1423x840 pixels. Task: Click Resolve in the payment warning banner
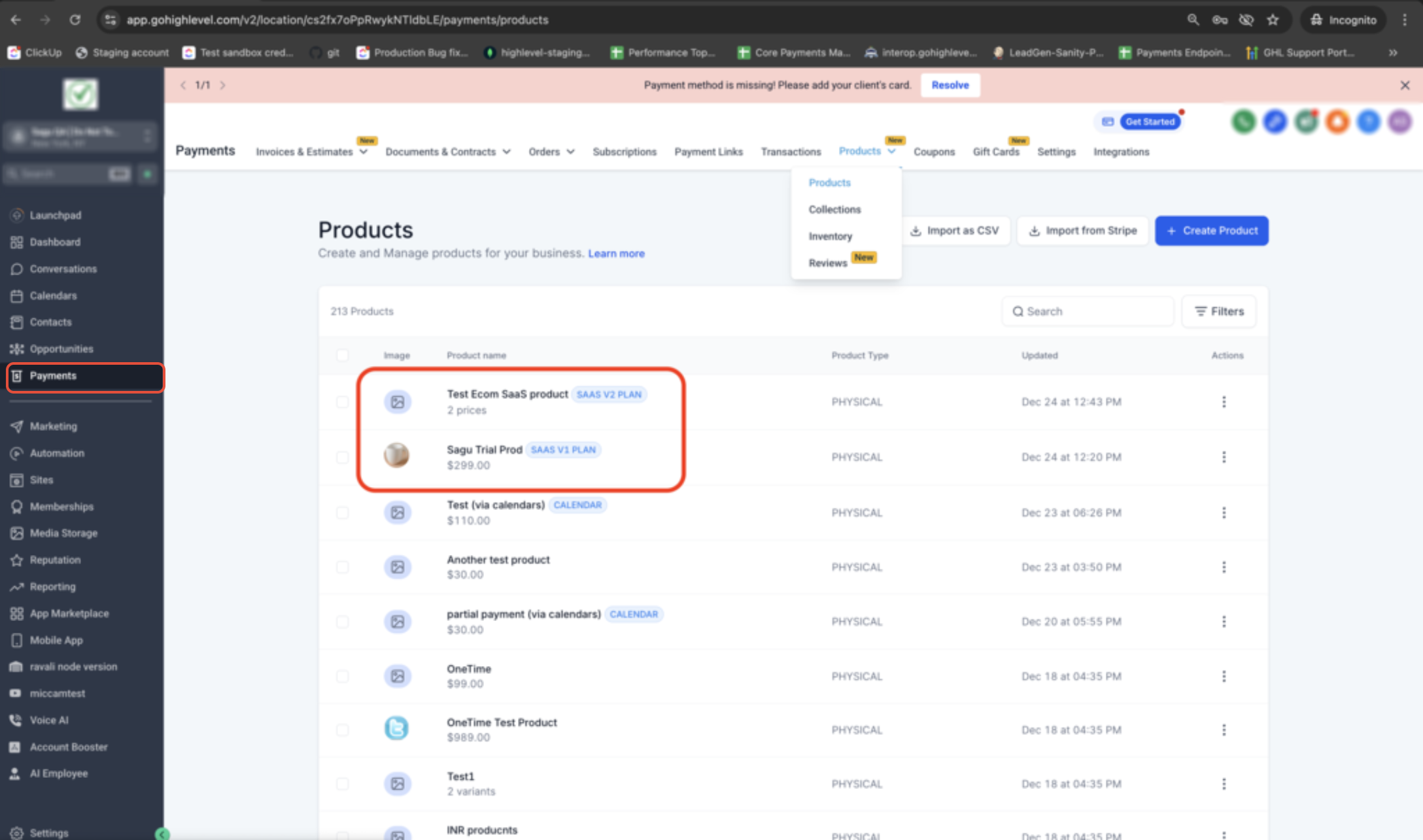[950, 85]
